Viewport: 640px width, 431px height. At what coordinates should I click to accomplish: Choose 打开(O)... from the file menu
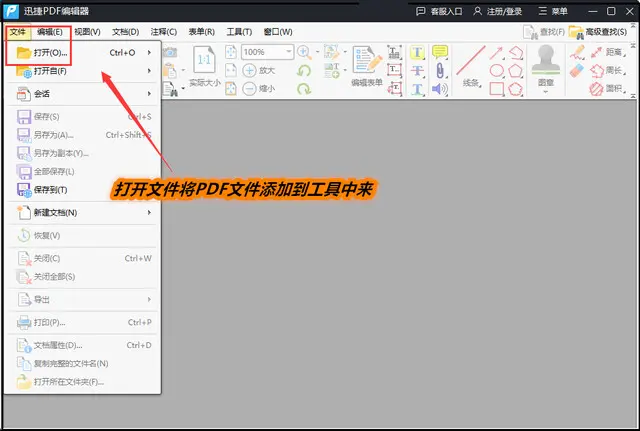coord(82,53)
